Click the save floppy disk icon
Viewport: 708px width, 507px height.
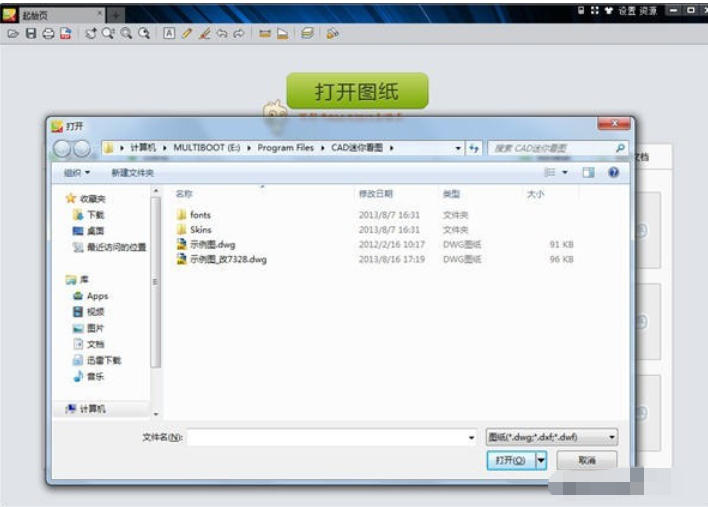pyautogui.click(x=31, y=33)
